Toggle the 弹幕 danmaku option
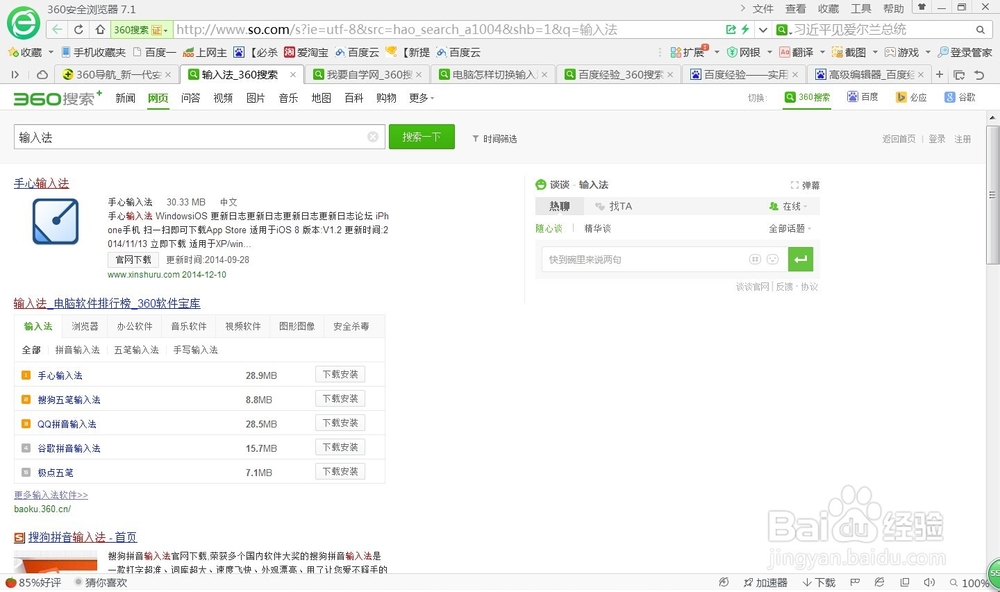Screen dimensions: 1000x592 [x=805, y=185]
